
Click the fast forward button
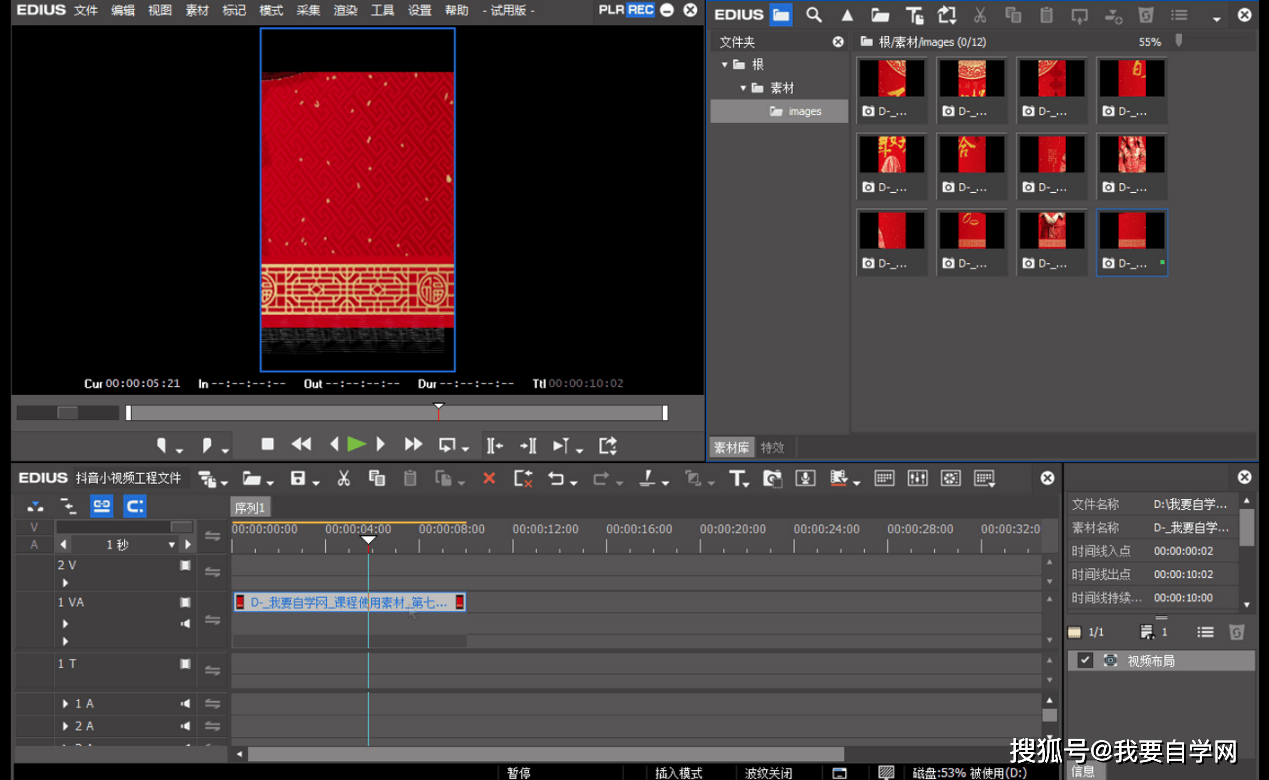[413, 445]
